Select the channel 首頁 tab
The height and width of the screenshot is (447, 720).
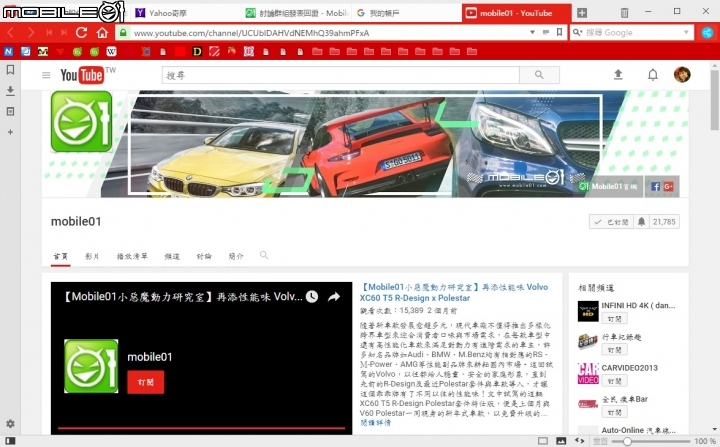(60, 256)
